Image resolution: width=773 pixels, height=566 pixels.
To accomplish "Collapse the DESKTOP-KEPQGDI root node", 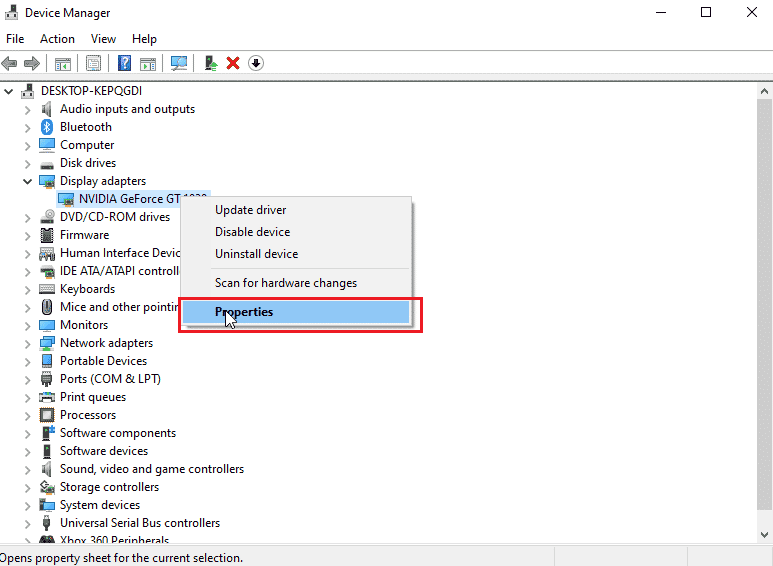I will (8, 91).
